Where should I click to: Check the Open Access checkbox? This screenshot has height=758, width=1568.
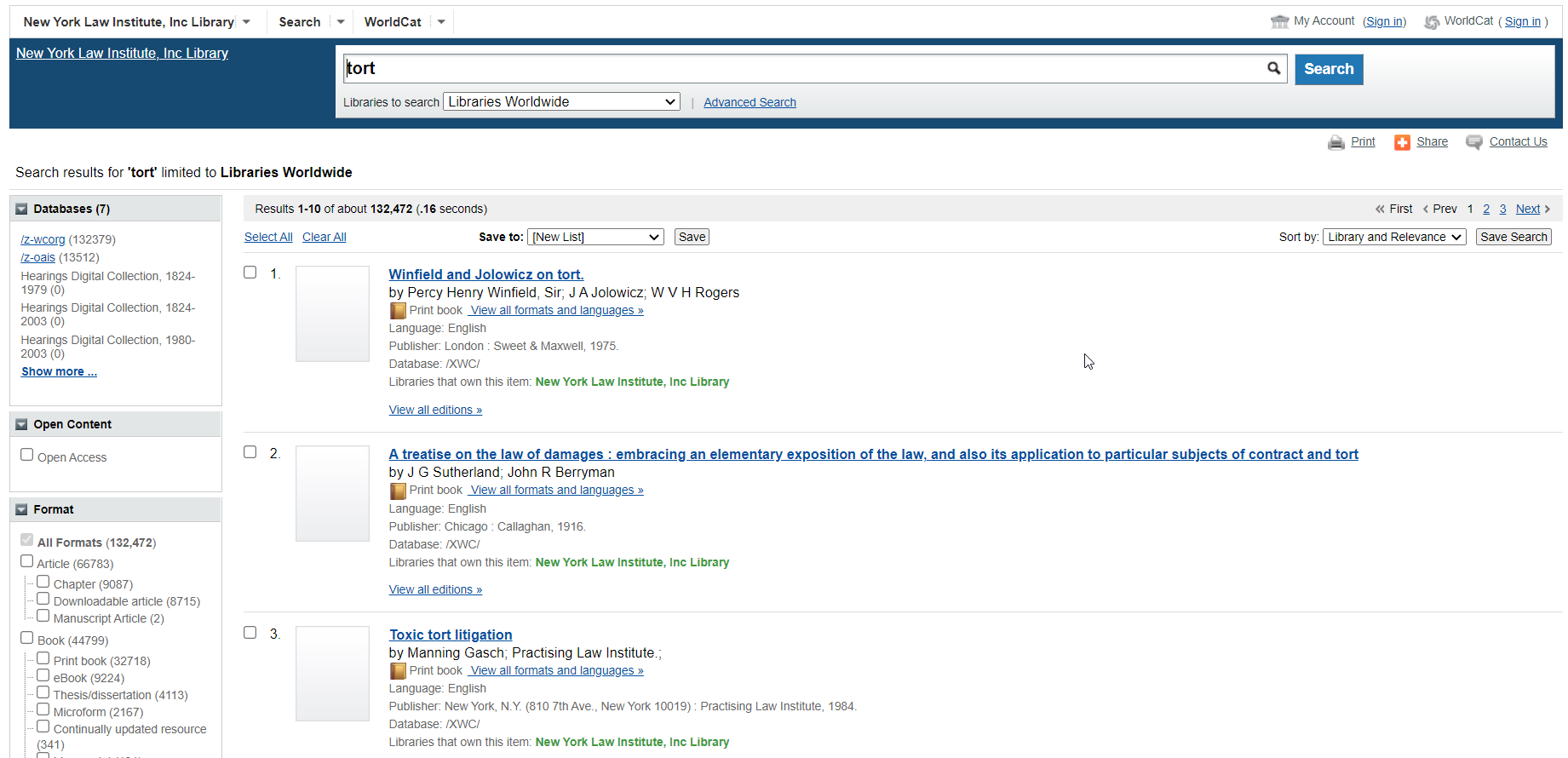pyautogui.click(x=27, y=456)
